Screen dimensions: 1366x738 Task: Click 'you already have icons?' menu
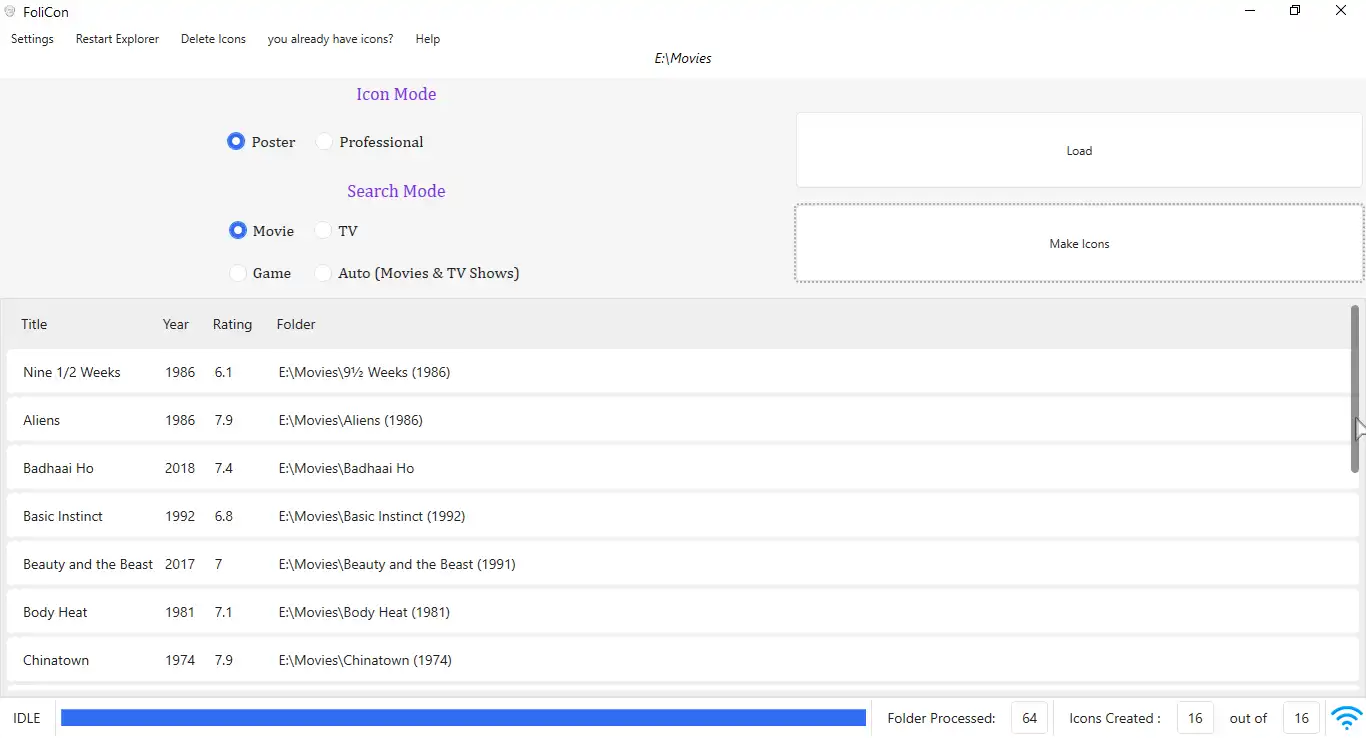[x=330, y=39]
